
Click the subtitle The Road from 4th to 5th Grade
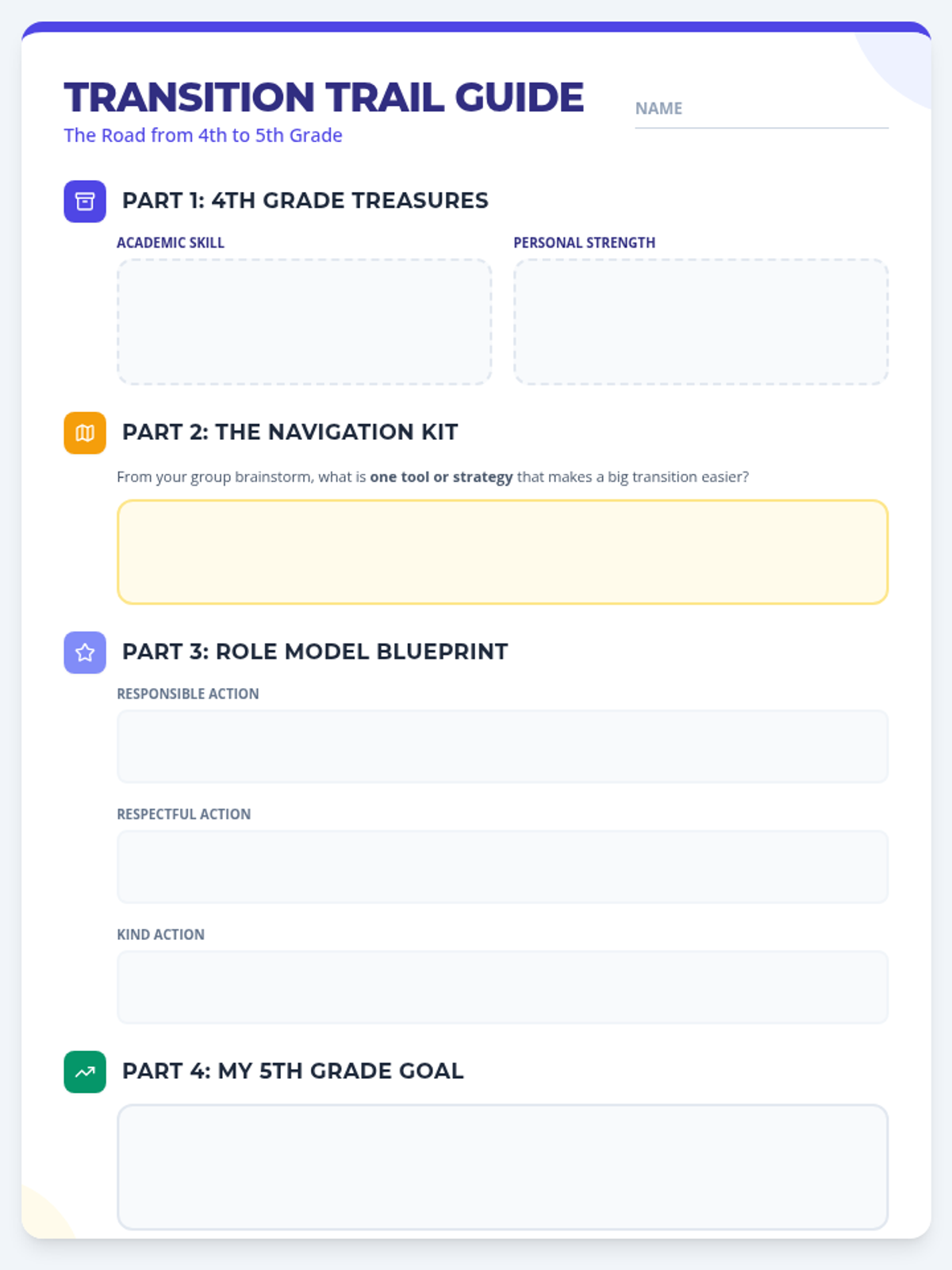[203, 136]
